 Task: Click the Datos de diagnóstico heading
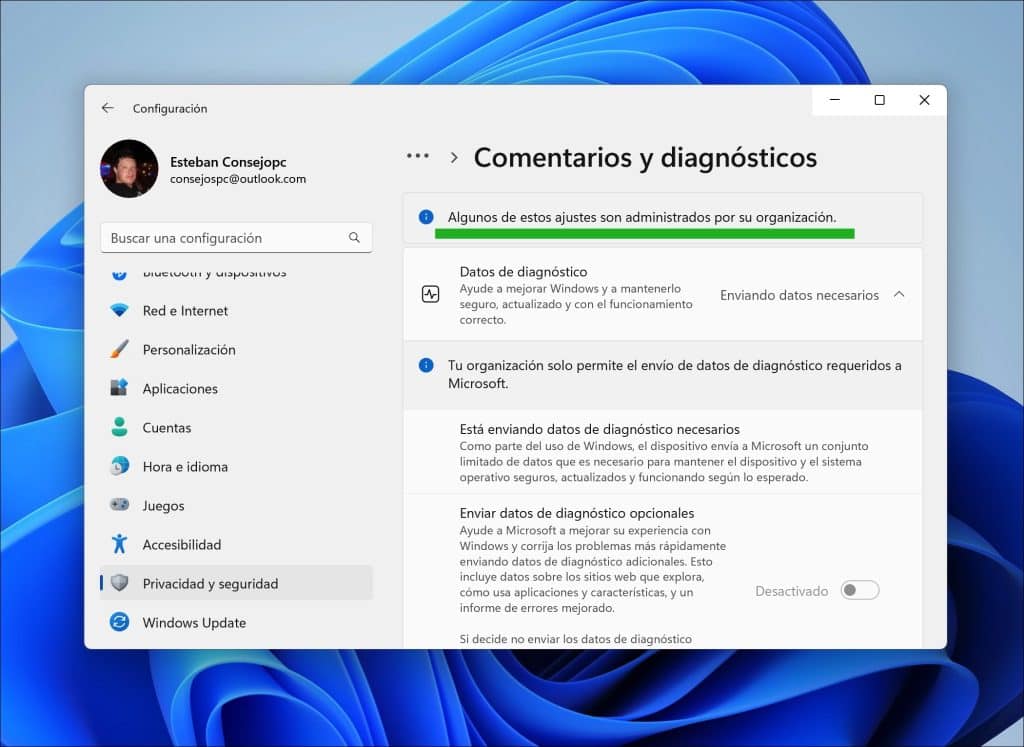pos(523,272)
